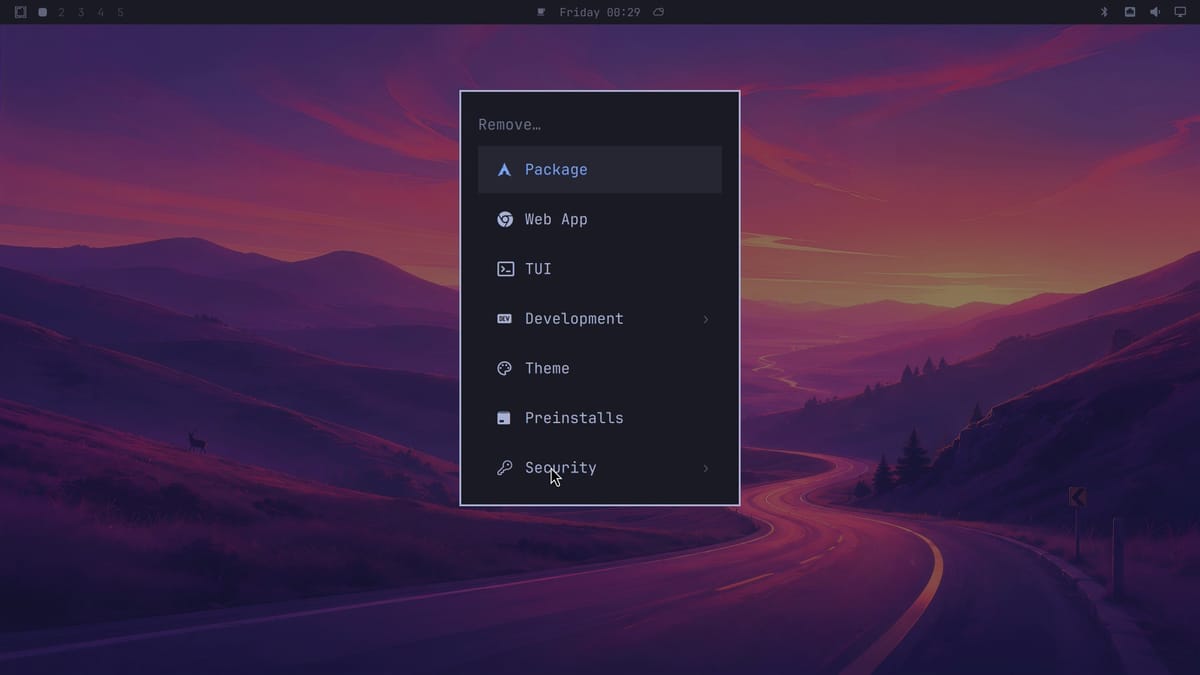Open the network tray icon
The image size is (1200, 675).
(x=1130, y=12)
